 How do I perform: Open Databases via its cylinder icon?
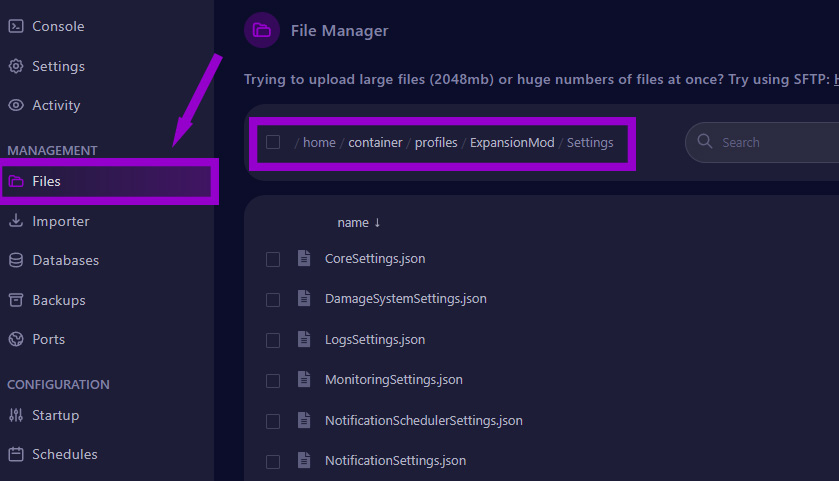point(15,261)
